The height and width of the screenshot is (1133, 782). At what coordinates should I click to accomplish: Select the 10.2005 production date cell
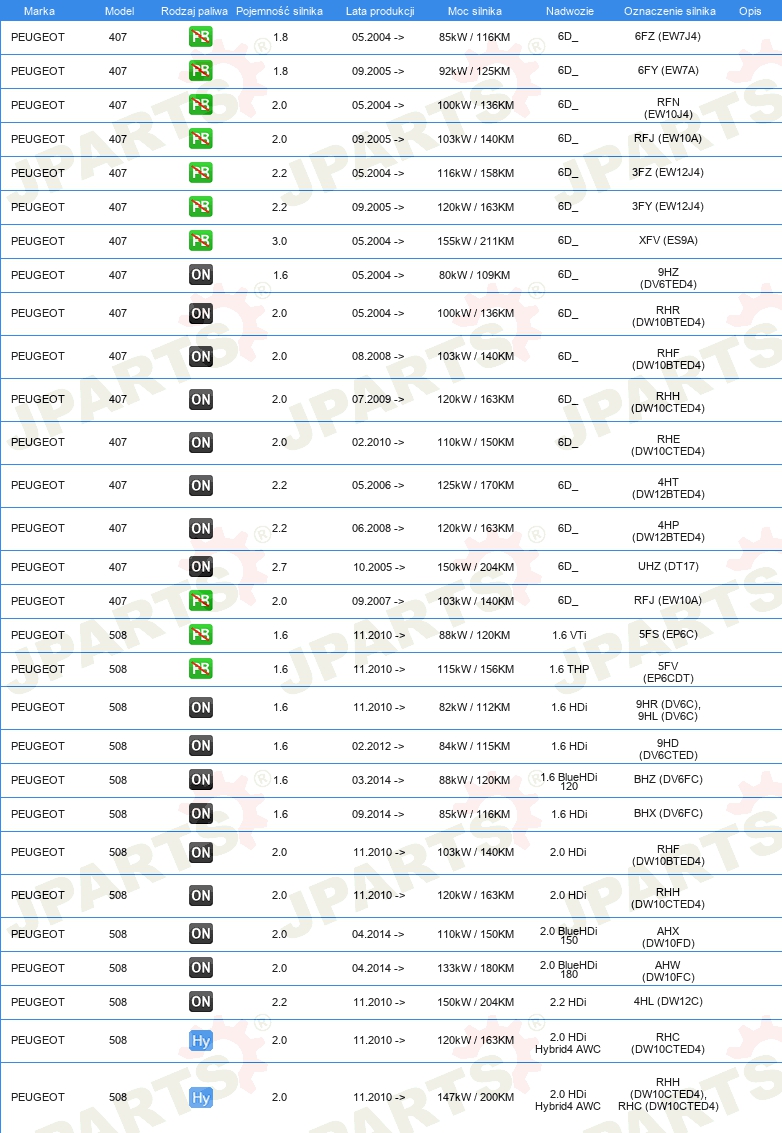379,567
